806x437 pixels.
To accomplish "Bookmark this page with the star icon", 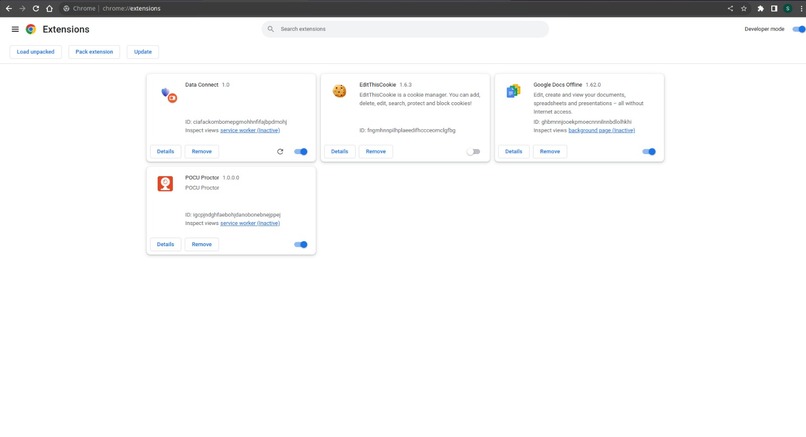I will (x=744, y=8).
